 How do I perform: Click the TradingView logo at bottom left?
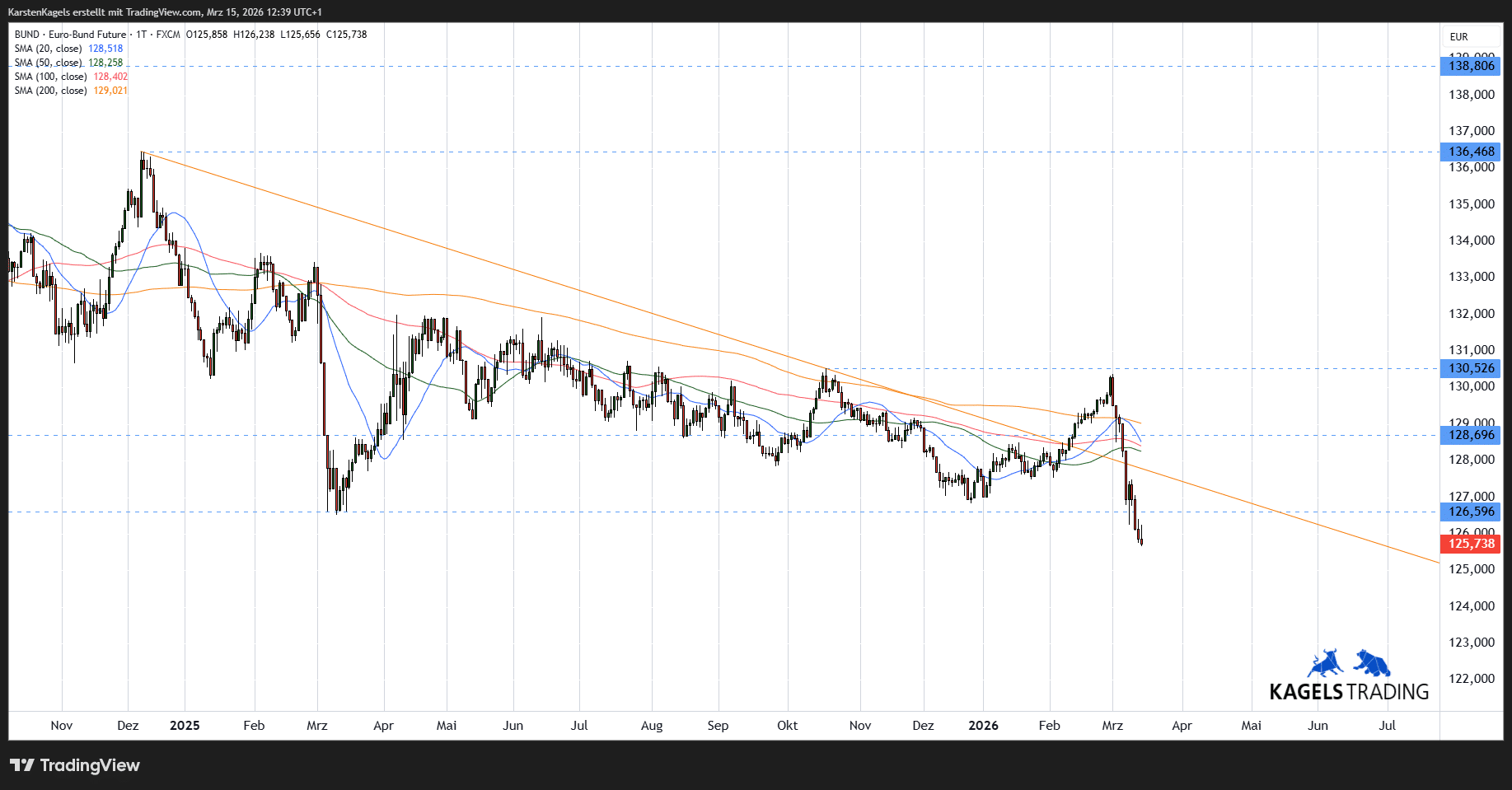(75, 765)
